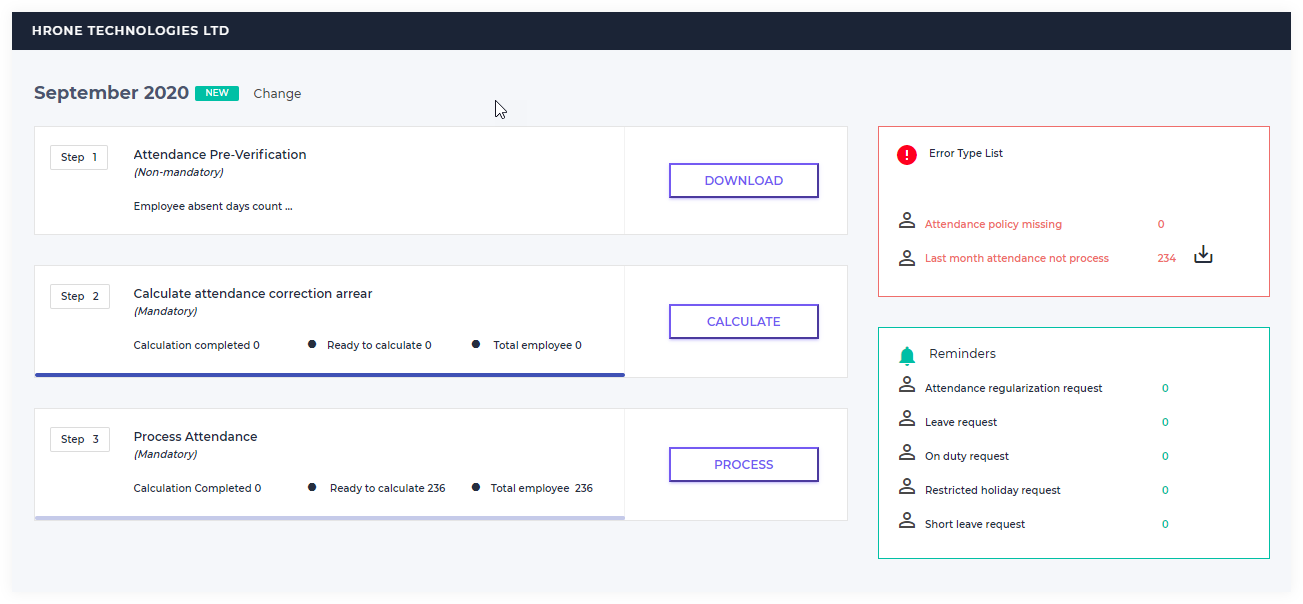Viewport: 1303px width, 604px height.
Task: Click Ready to calculate 236 in Step 3
Action: pos(387,488)
